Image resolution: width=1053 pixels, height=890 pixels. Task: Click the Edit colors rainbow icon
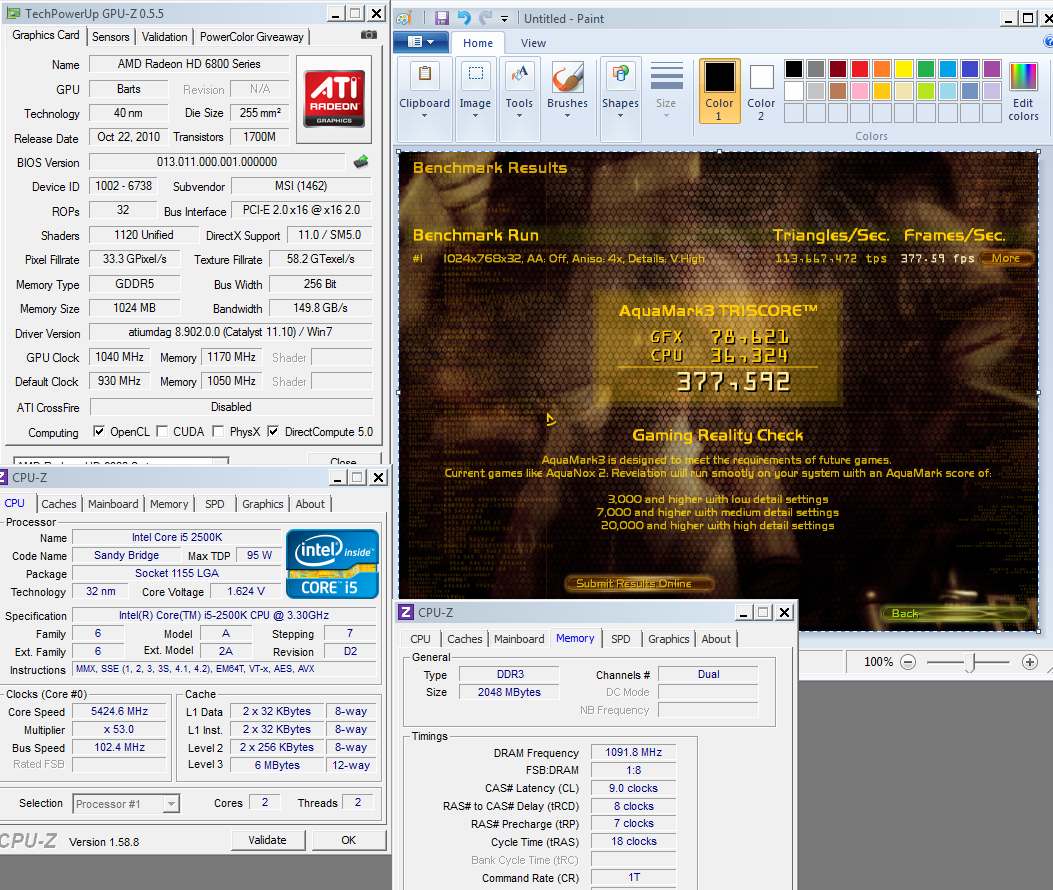[x=1023, y=92]
